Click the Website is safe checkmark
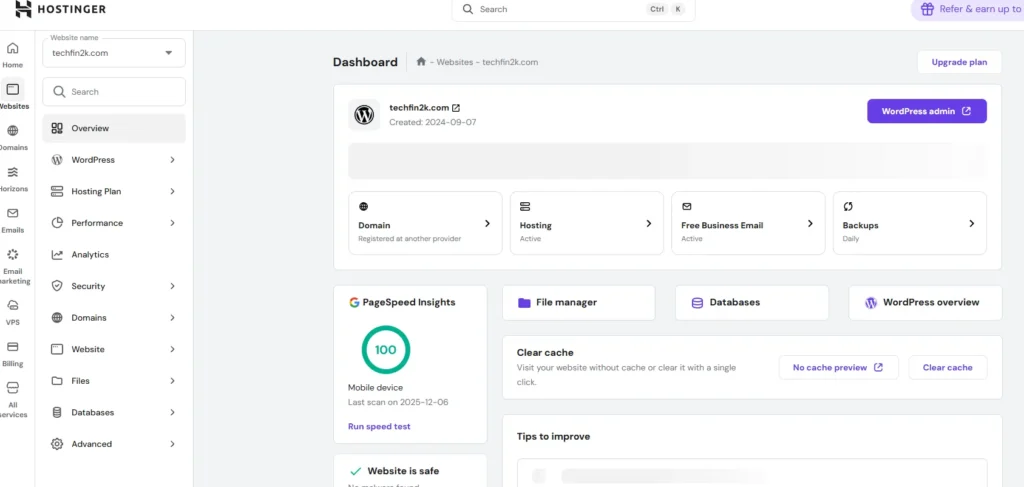 [x=355, y=471]
